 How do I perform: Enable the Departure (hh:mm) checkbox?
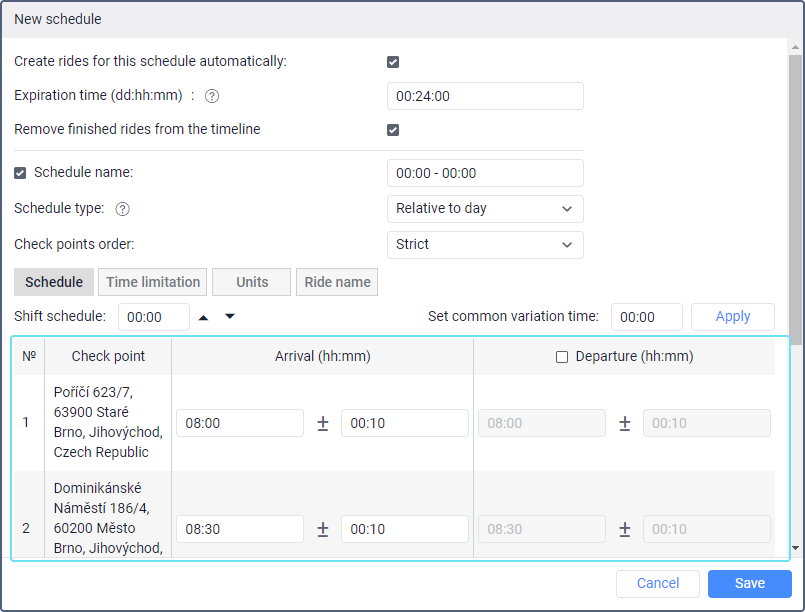[x=562, y=356]
